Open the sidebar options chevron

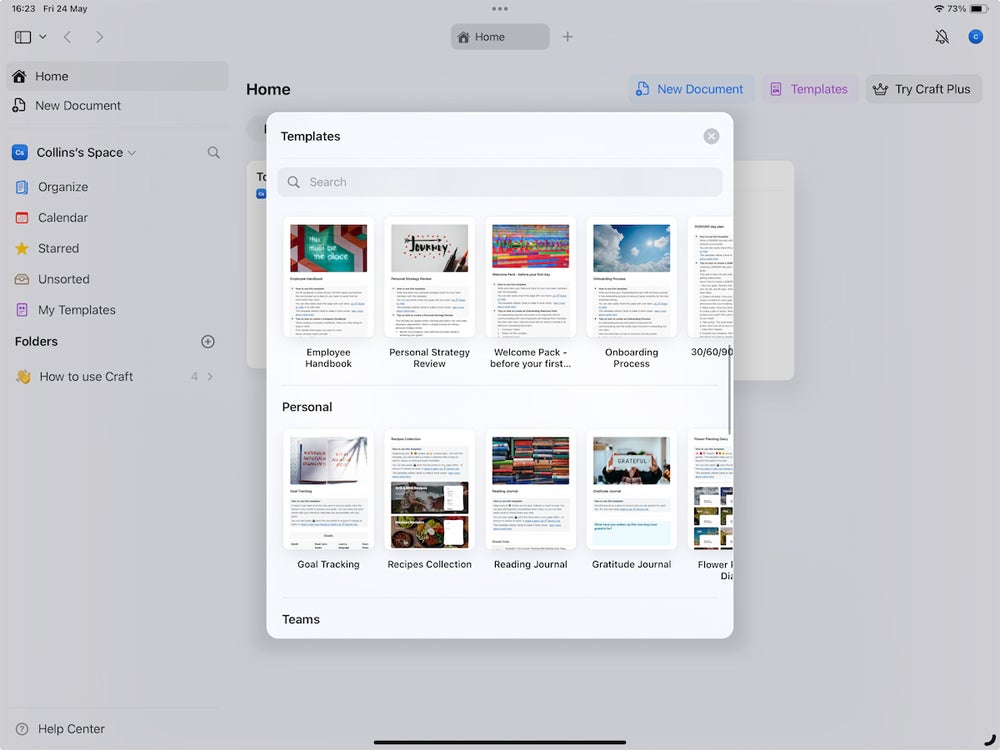point(43,37)
